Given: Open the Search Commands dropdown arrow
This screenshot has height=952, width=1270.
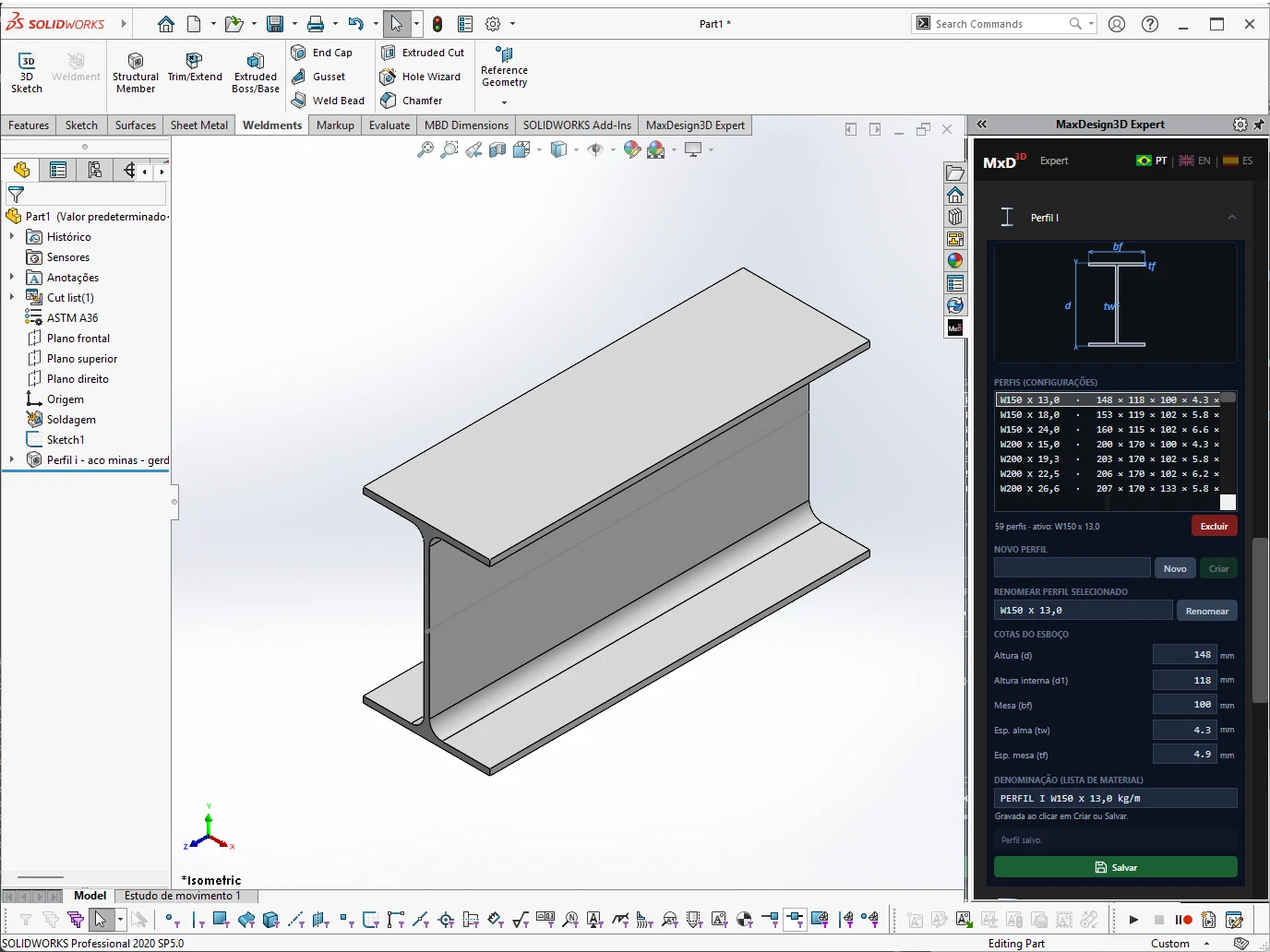Looking at the screenshot, I should point(1092,24).
